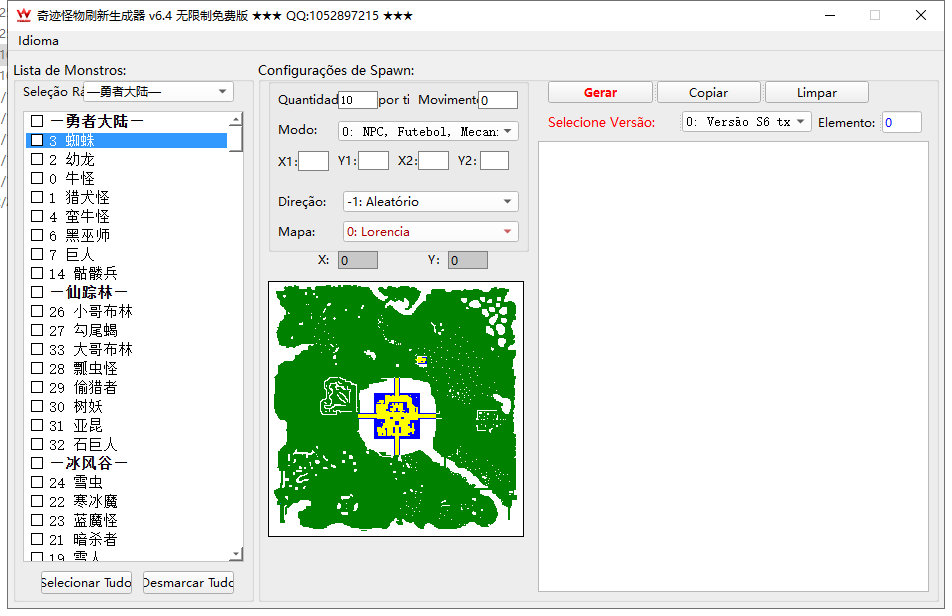Check the box for monster 14 骷髅兵
Screen dimensions: 952x616
(x=37, y=273)
